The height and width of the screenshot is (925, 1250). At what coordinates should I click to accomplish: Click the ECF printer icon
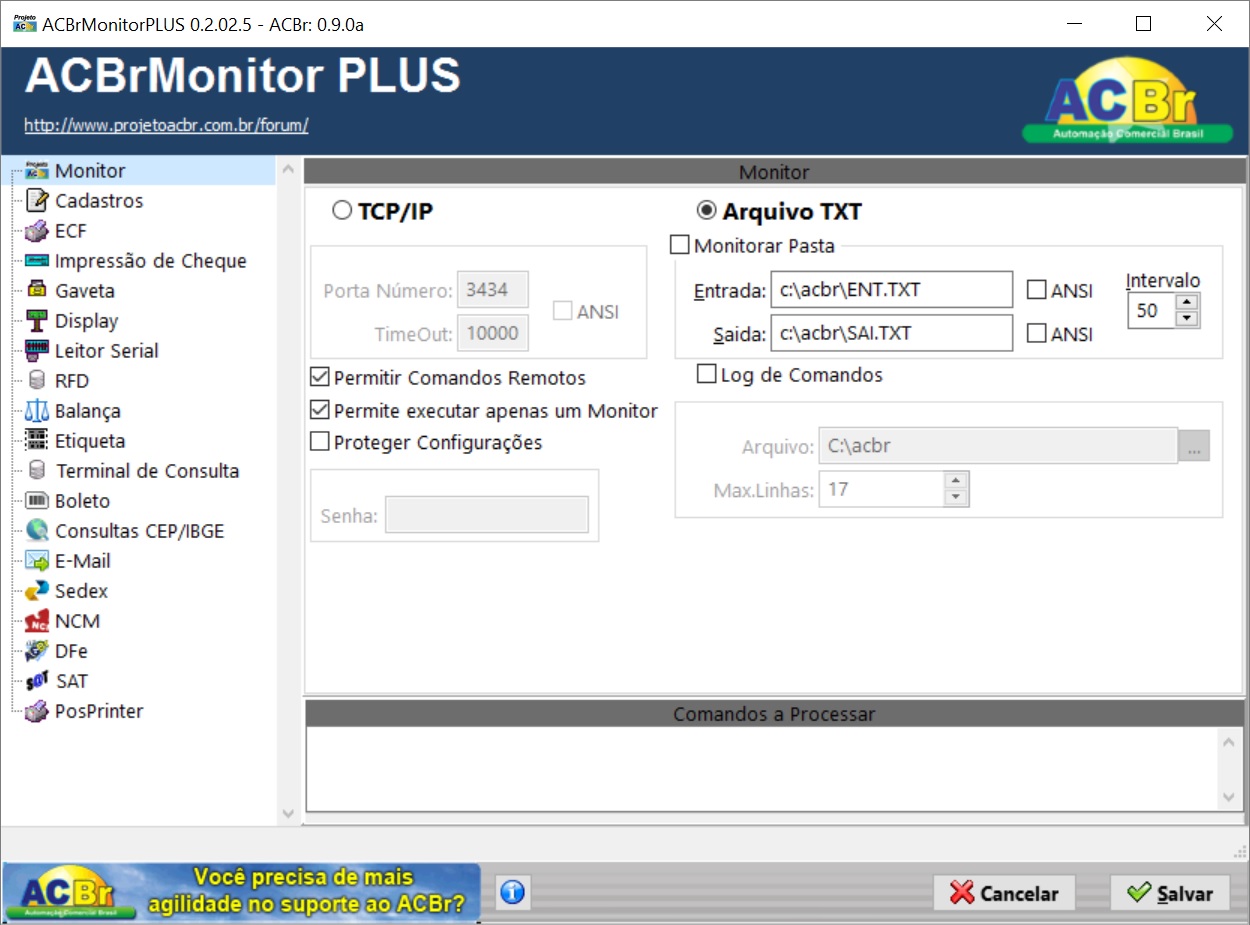[x=37, y=231]
